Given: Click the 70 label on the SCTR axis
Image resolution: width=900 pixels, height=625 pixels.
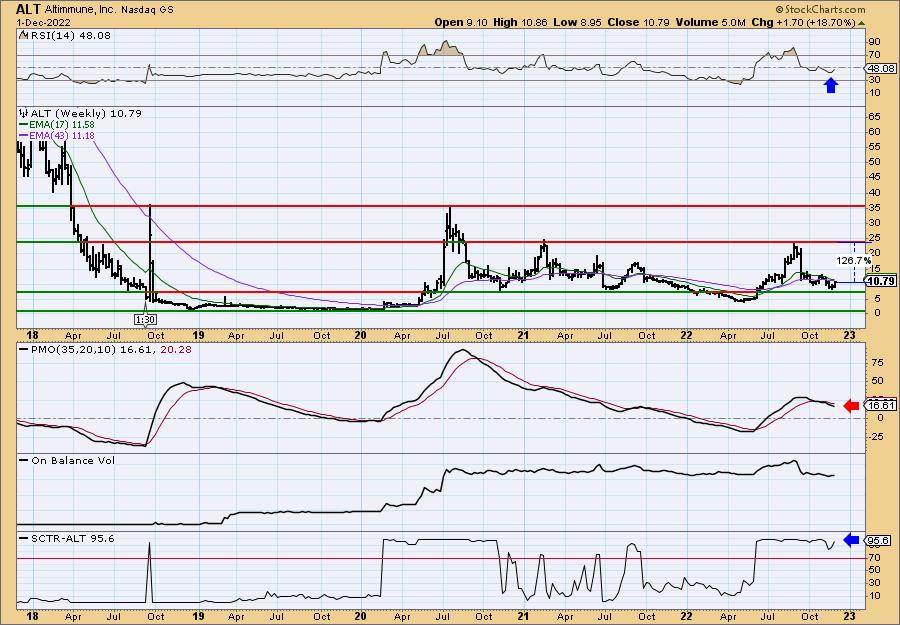Looking at the screenshot, I should point(875,558).
